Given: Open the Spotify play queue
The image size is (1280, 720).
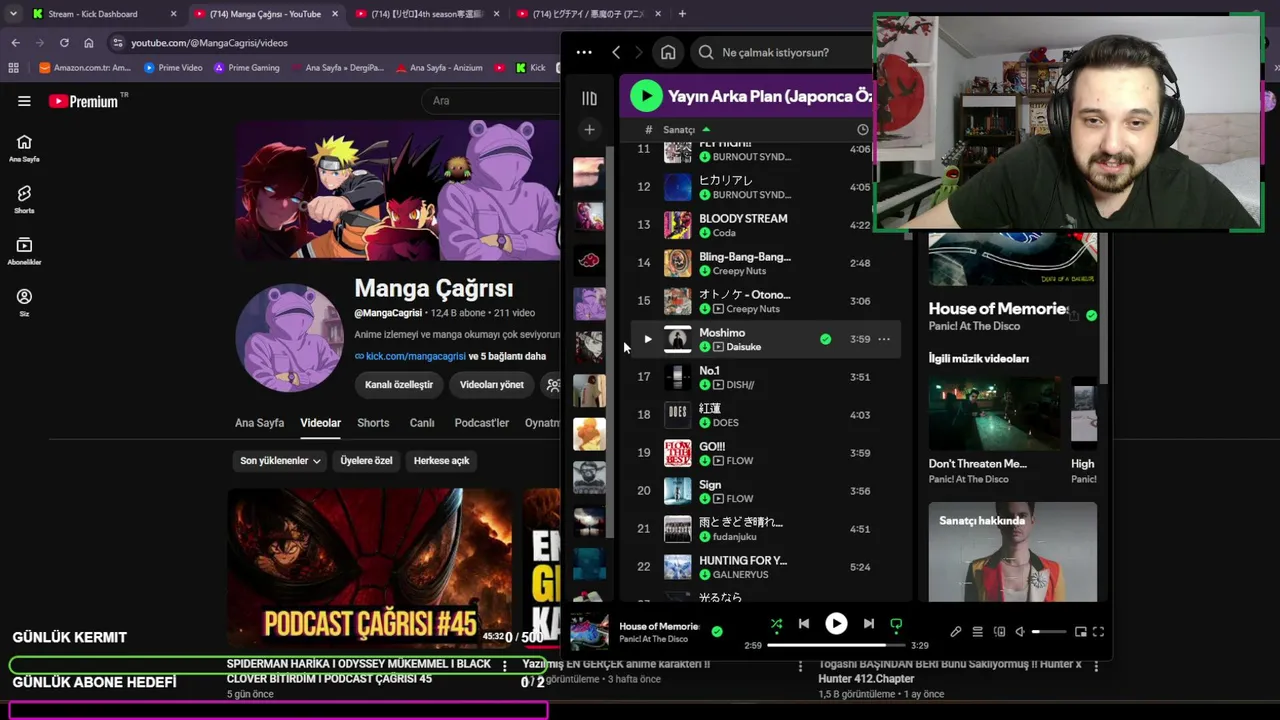Looking at the screenshot, I should (x=978, y=632).
